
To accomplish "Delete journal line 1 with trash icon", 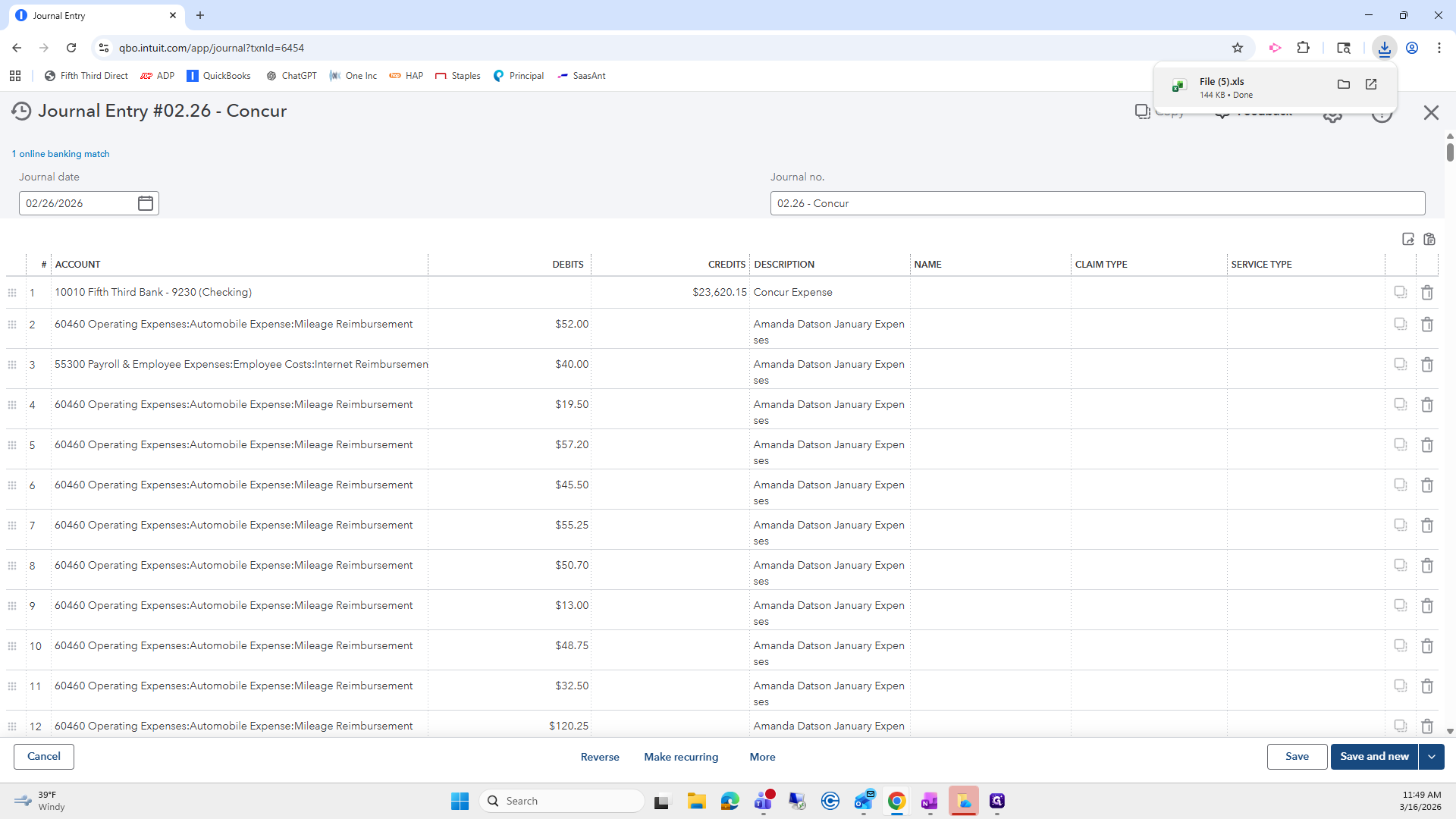I will (1427, 293).
